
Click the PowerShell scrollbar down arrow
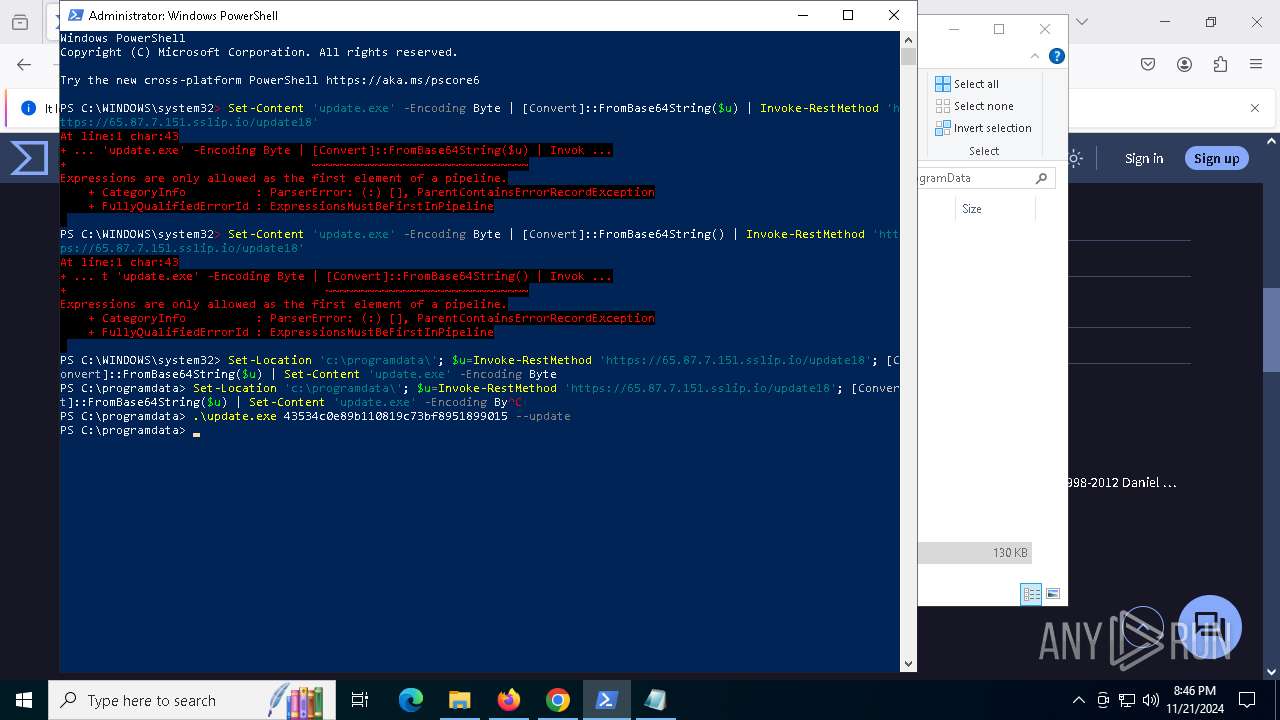tap(908, 663)
